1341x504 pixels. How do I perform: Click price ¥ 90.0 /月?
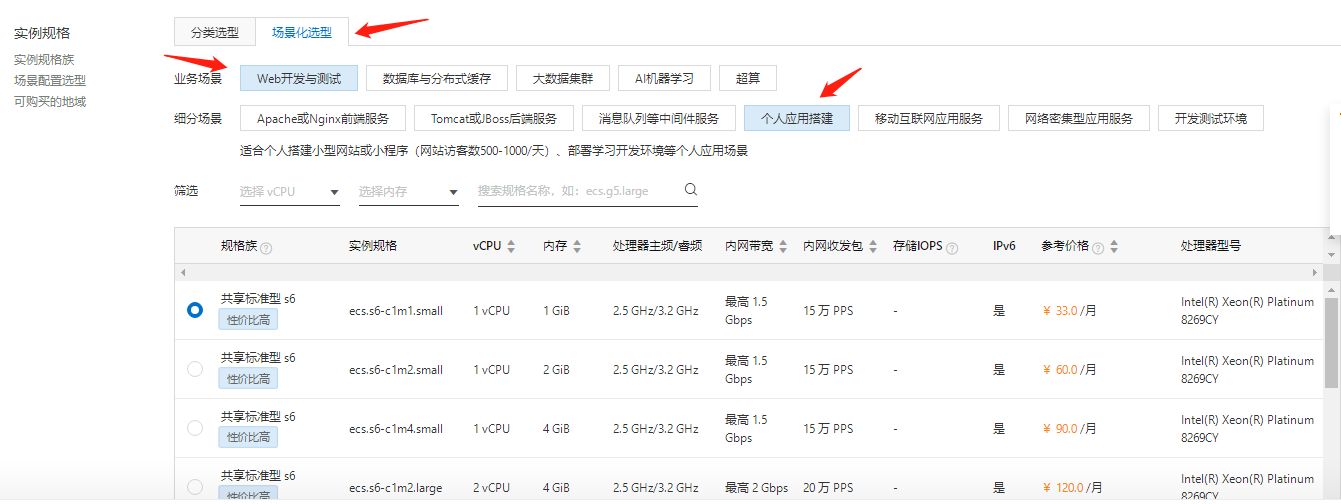coord(1069,429)
